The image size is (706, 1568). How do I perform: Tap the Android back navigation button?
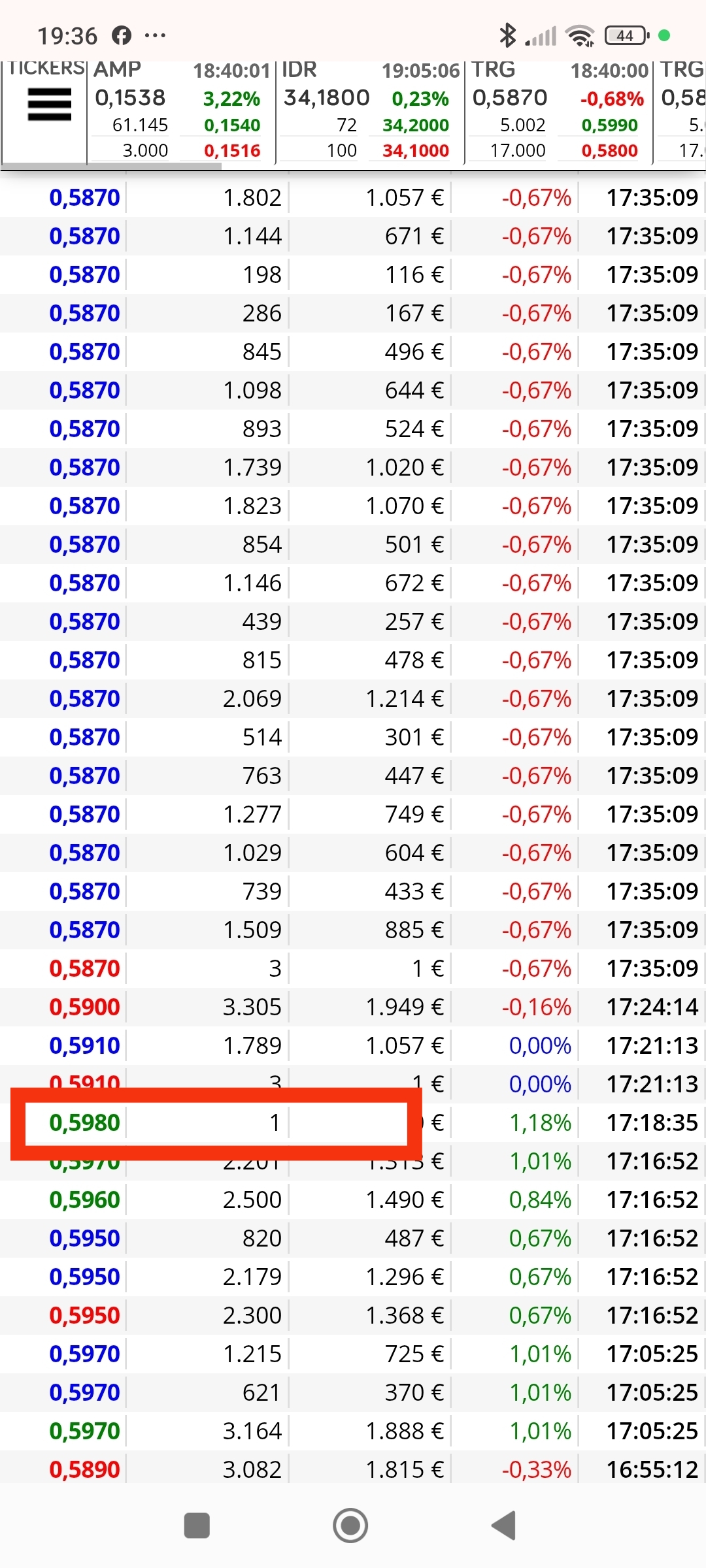(x=504, y=1526)
